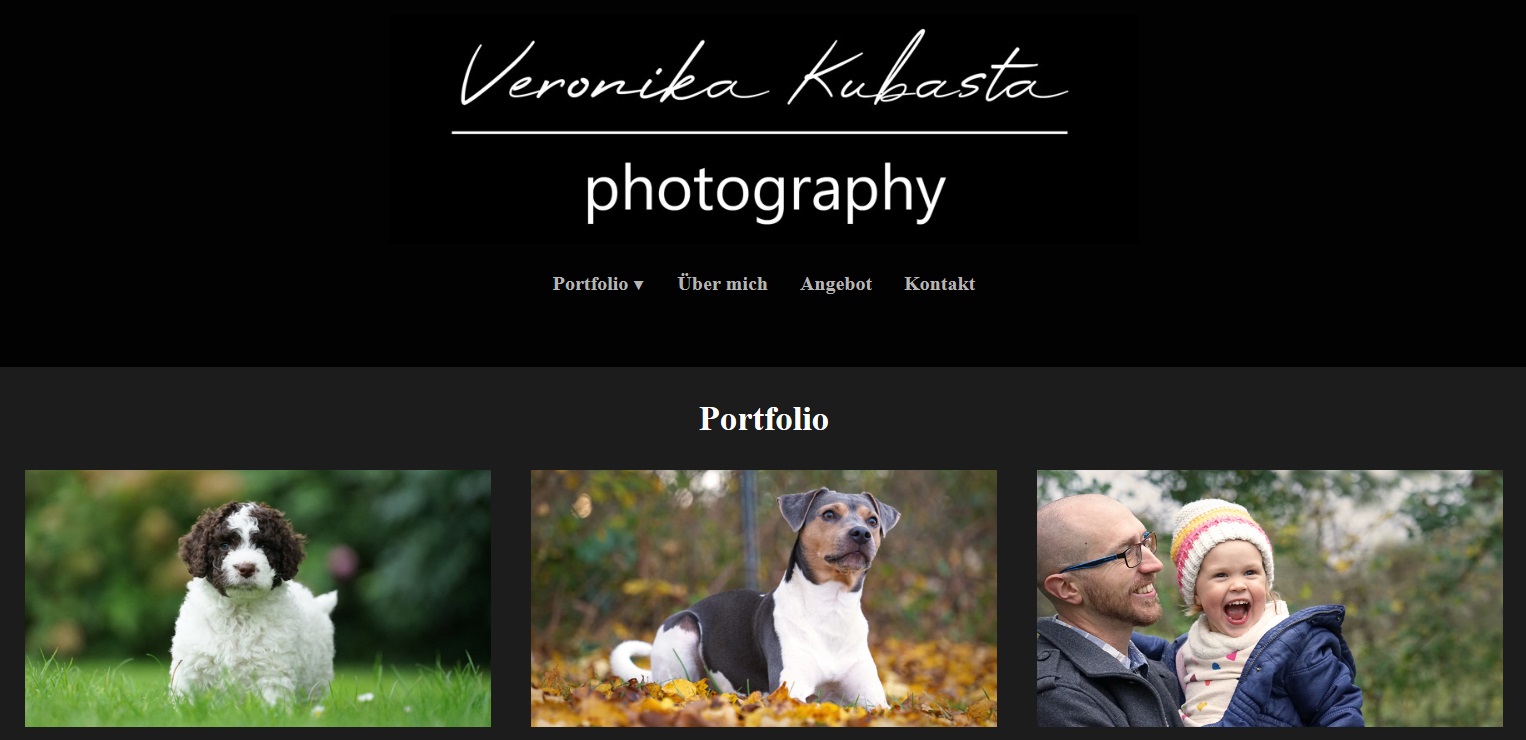The image size is (1526, 740).
Task: Click the 'photography' logo text
Action: pos(765,190)
